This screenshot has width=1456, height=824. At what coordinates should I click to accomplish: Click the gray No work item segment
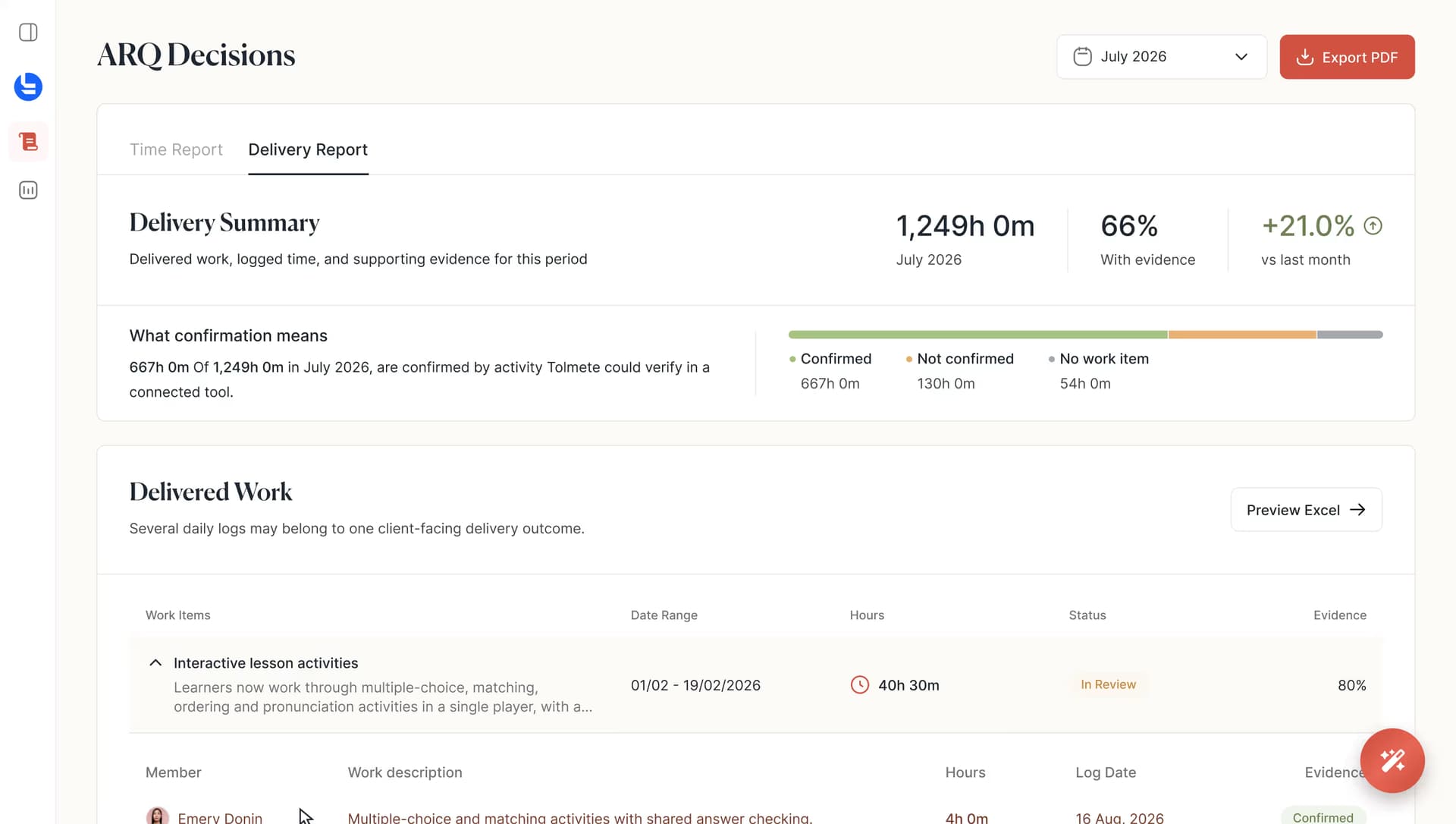(x=1350, y=335)
